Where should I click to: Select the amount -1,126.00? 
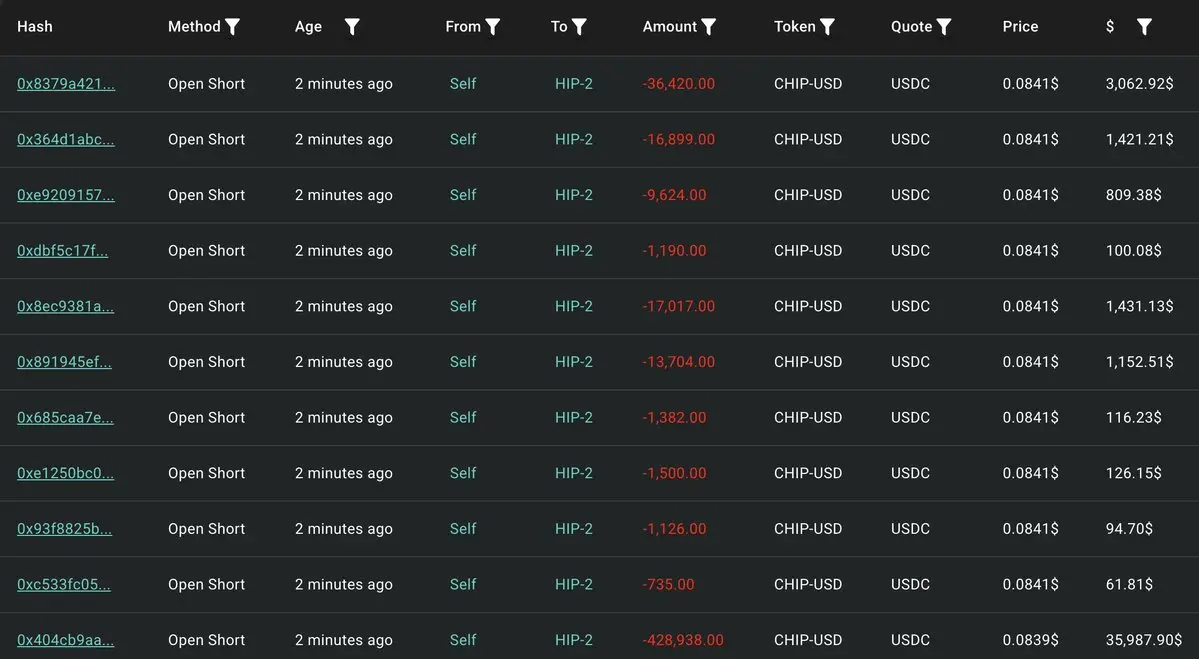tap(674, 529)
